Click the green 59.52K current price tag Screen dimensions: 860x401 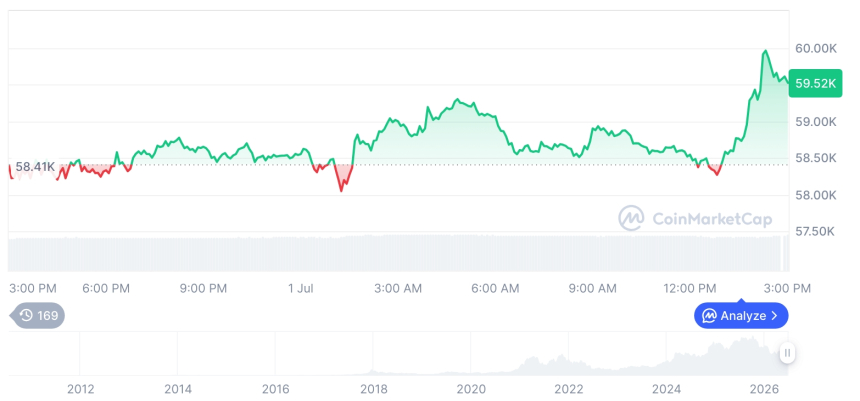pyautogui.click(x=815, y=83)
